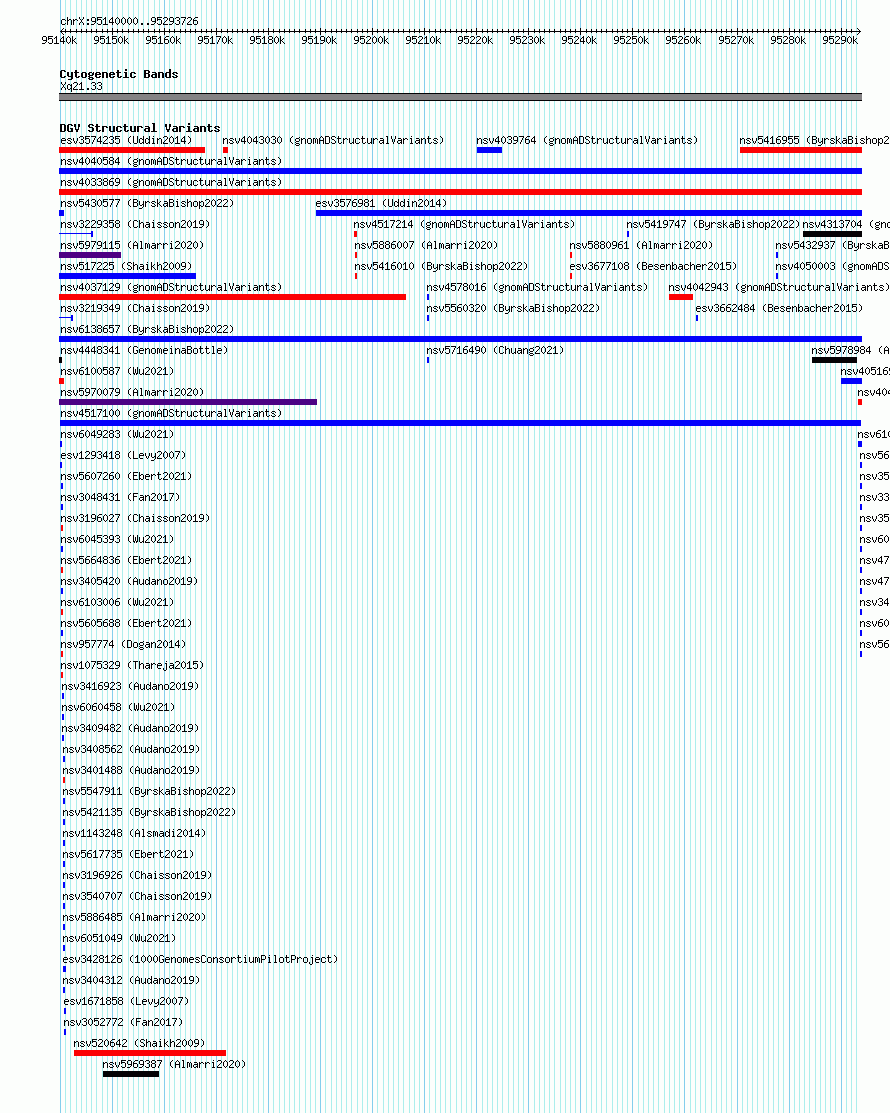Open nsv4037129 gnomAD variant label
Screen dimensions: 890x1113
(171, 287)
